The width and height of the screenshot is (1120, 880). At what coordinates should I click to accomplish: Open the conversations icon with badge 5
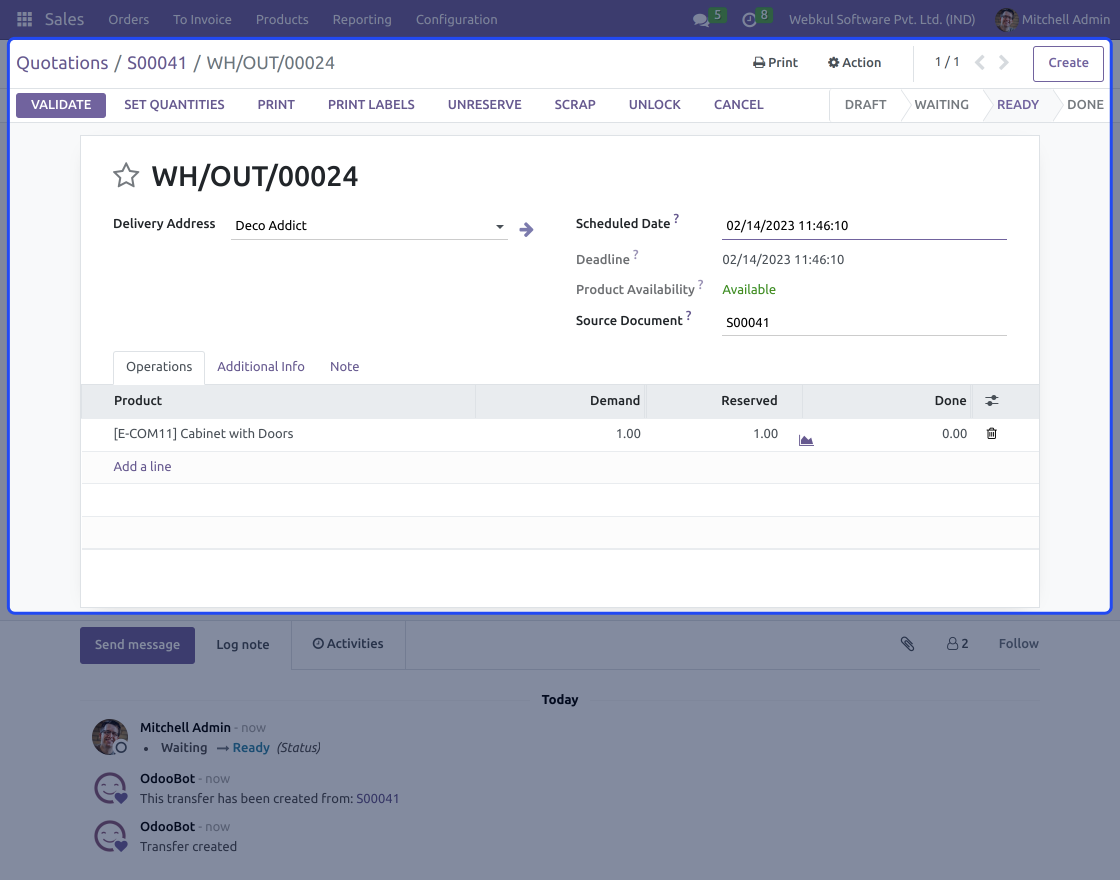[701, 20]
